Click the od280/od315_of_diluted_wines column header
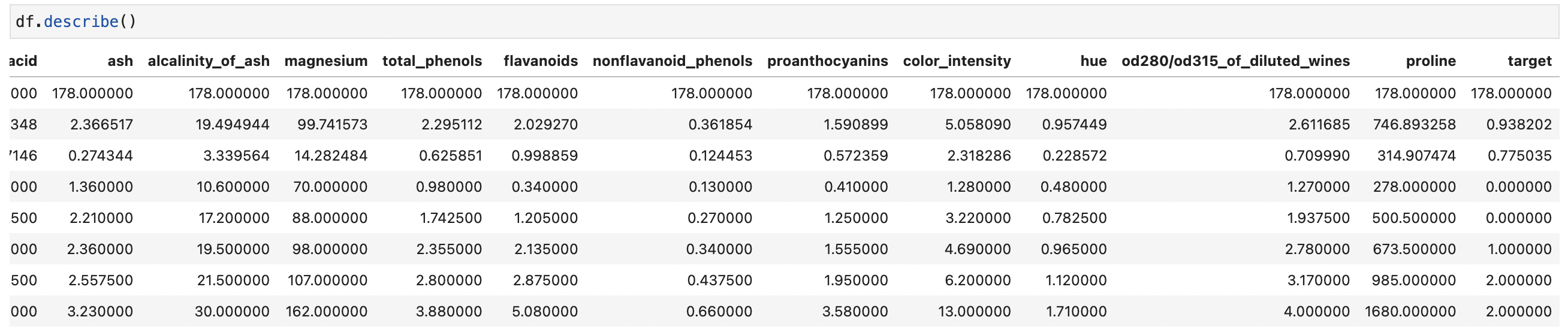1568x332 pixels. 1235,61
